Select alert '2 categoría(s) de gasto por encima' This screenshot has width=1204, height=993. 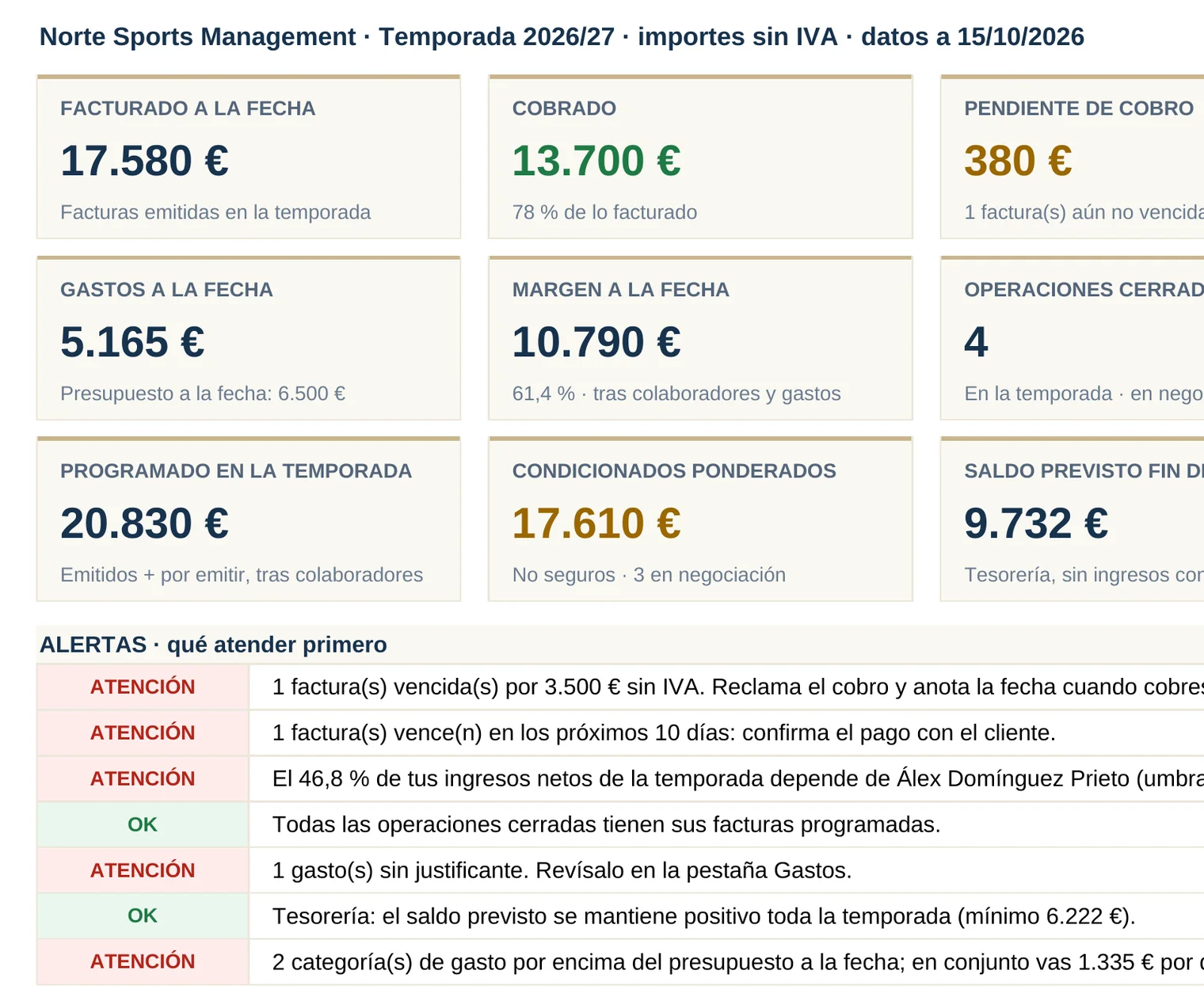(x=727, y=962)
